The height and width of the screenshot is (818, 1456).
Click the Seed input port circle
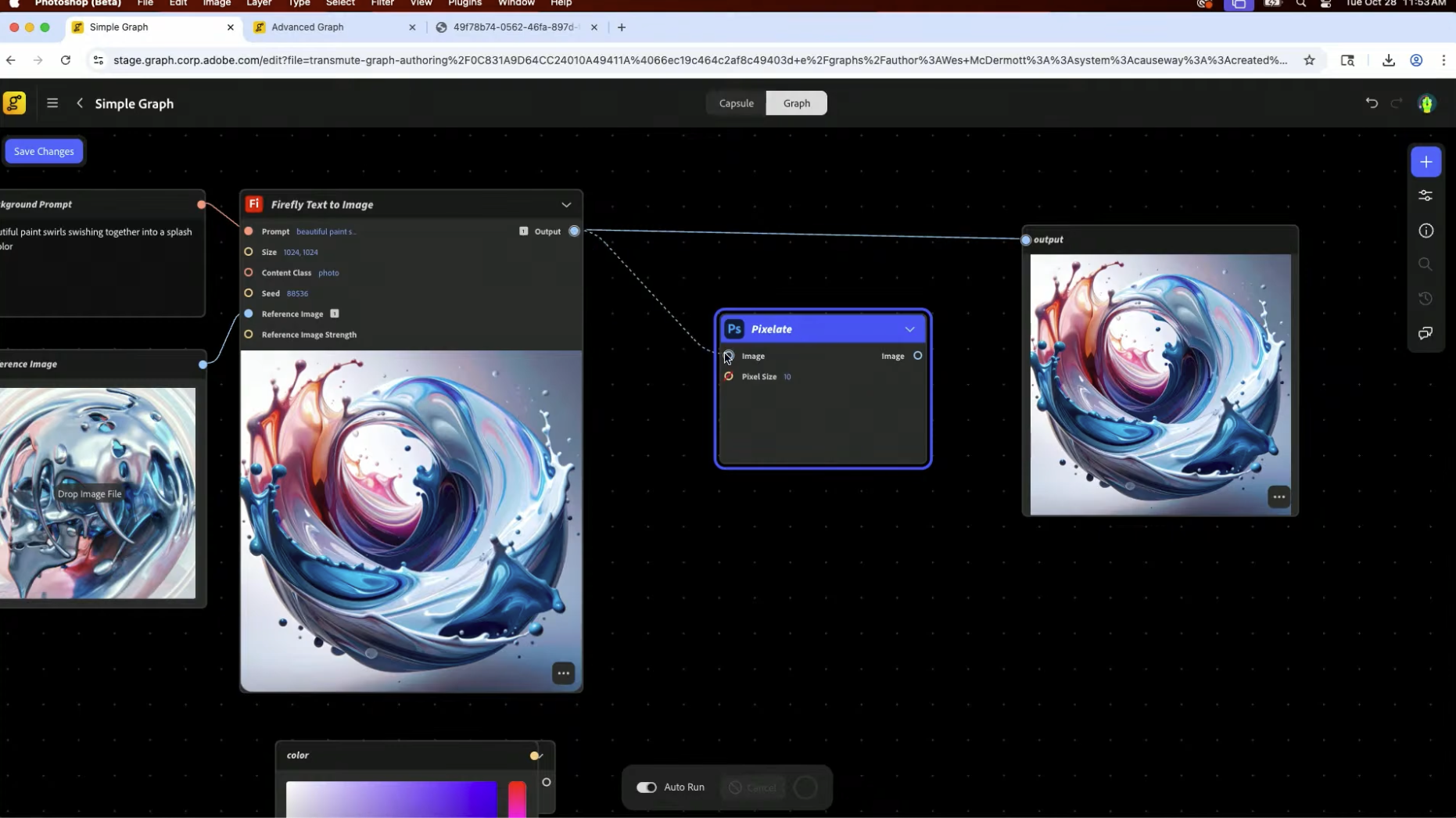point(249,293)
